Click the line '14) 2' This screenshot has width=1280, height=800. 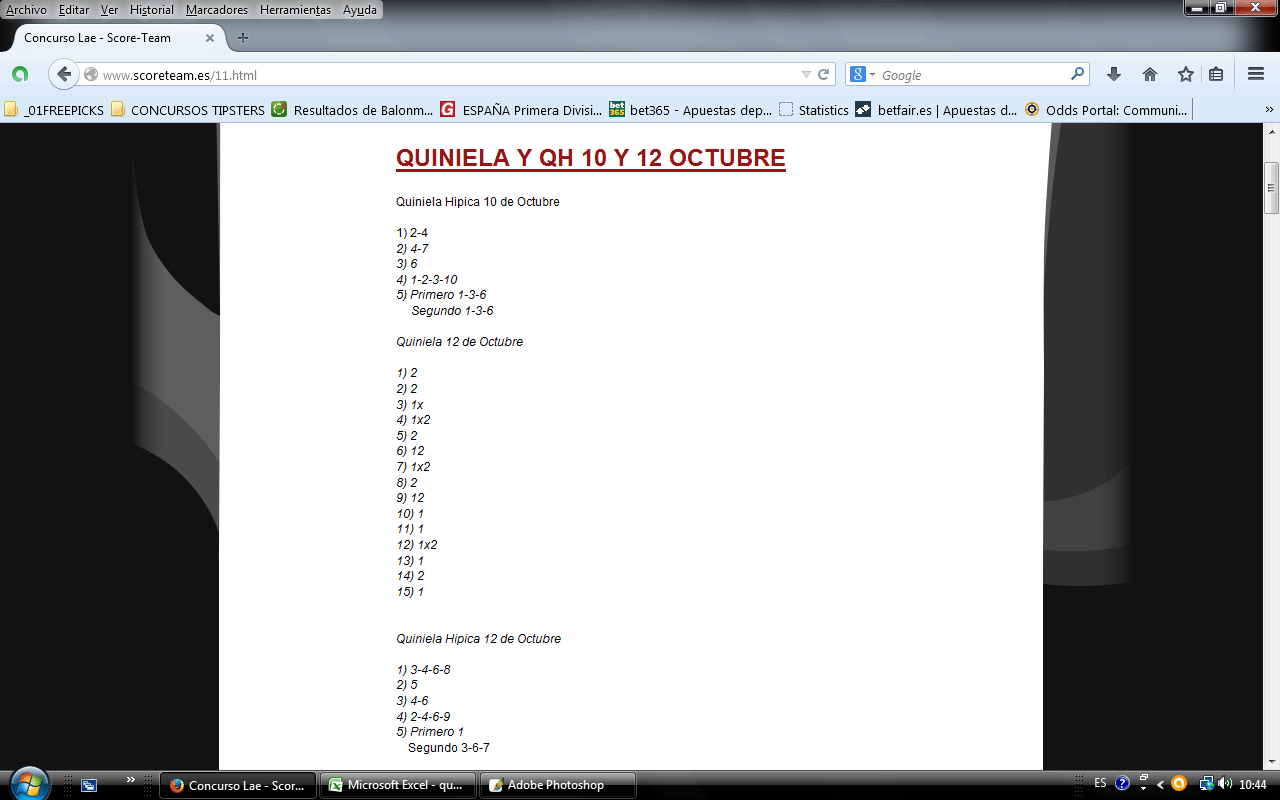point(410,576)
